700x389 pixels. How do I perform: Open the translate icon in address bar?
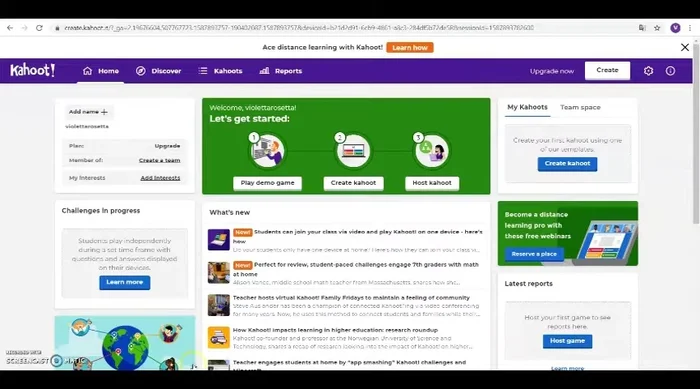(642, 28)
